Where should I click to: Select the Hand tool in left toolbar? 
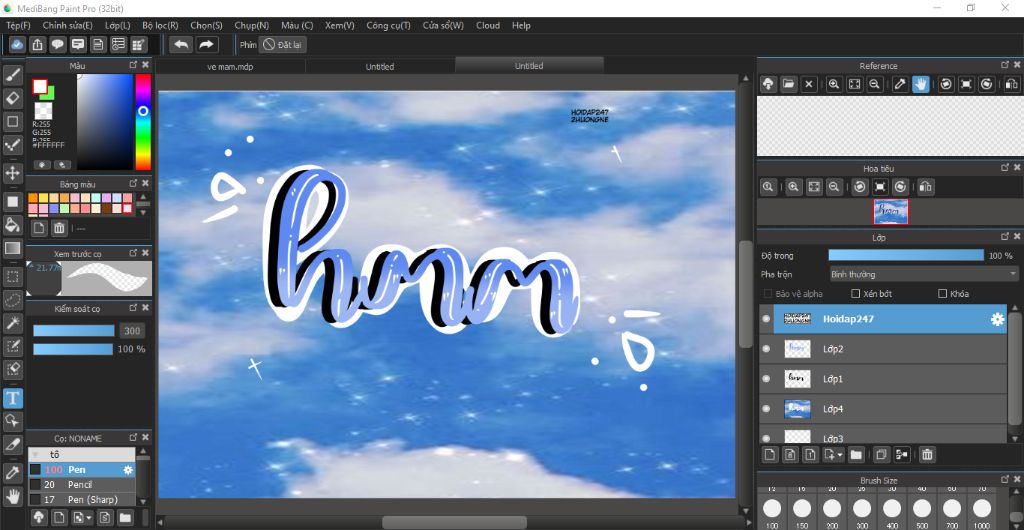pos(12,496)
